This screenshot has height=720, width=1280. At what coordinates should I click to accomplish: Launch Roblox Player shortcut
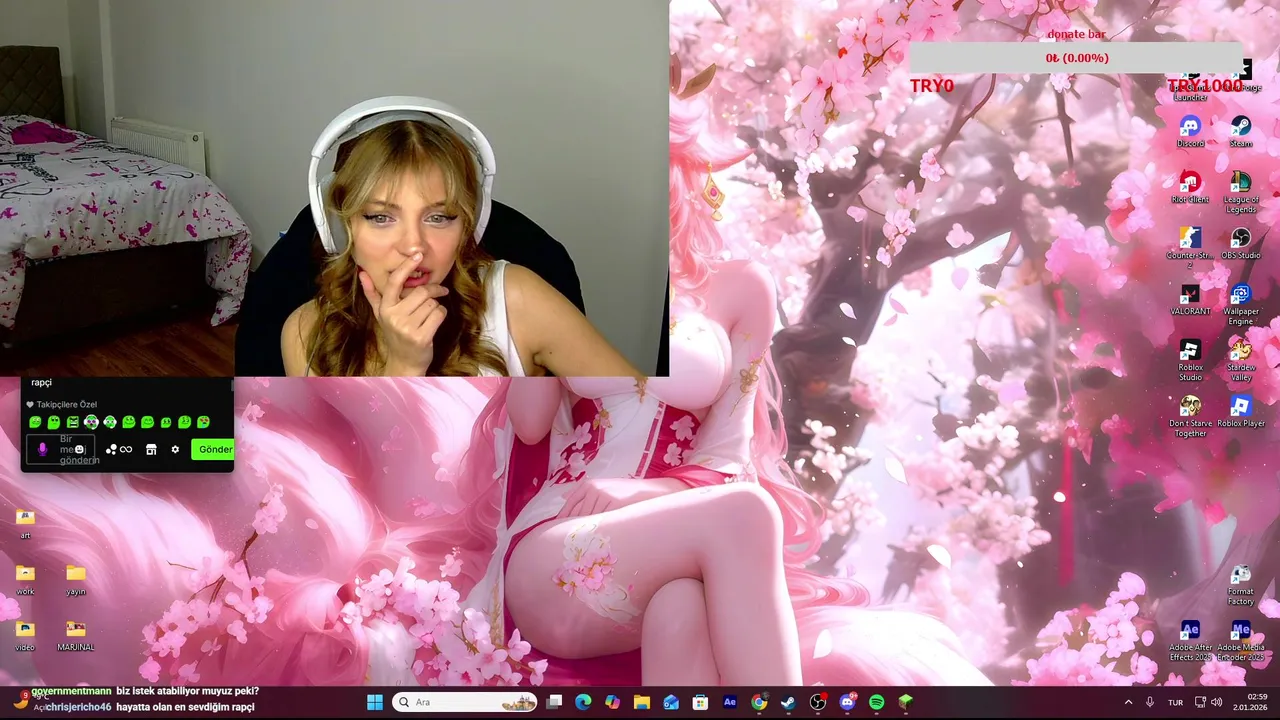[x=1241, y=411]
